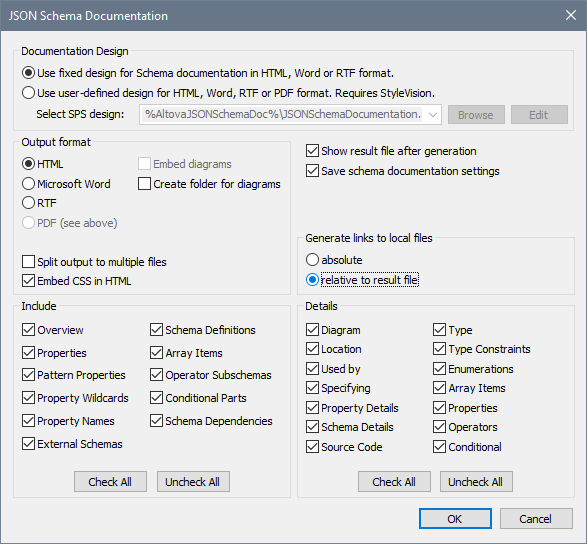587x544 pixels.
Task: Click Uncheck All in Include group
Action: point(193,481)
